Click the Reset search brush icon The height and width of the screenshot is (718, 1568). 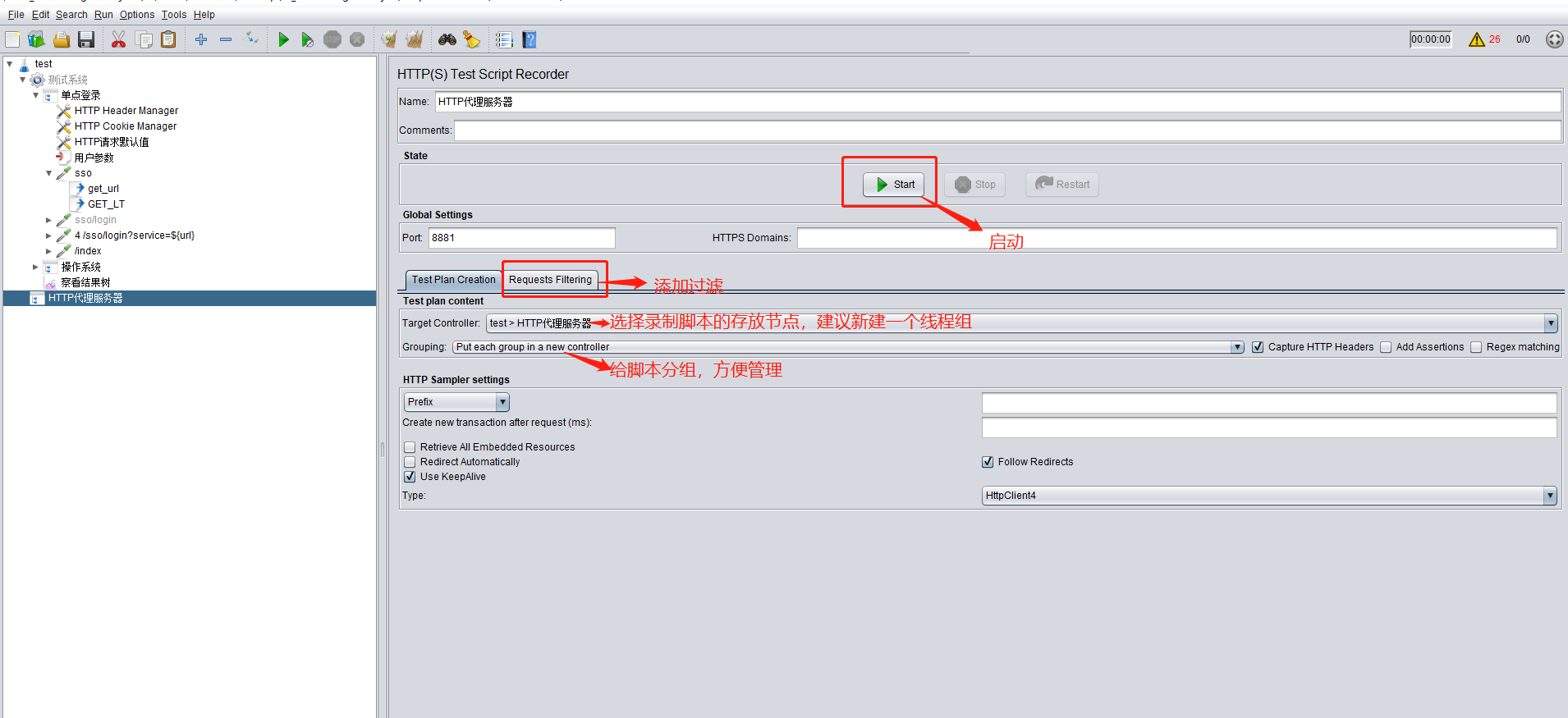click(472, 39)
